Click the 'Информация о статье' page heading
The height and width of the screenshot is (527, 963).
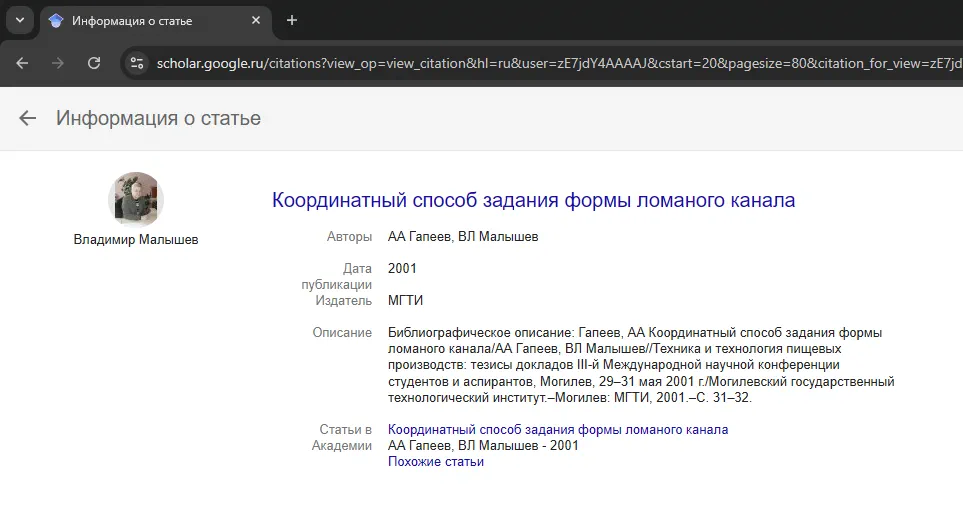[158, 118]
